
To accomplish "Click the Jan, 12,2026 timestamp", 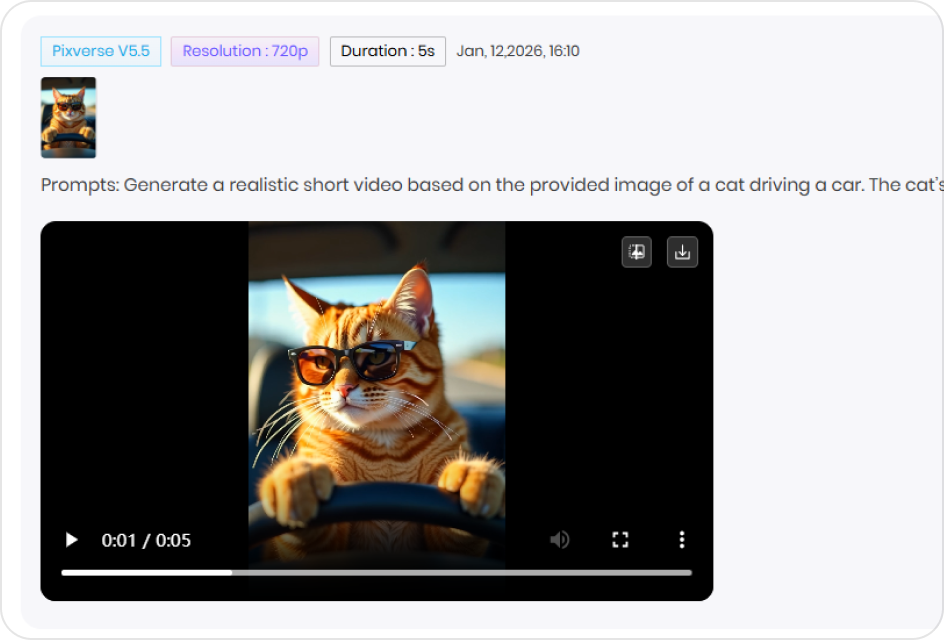I will [519, 51].
